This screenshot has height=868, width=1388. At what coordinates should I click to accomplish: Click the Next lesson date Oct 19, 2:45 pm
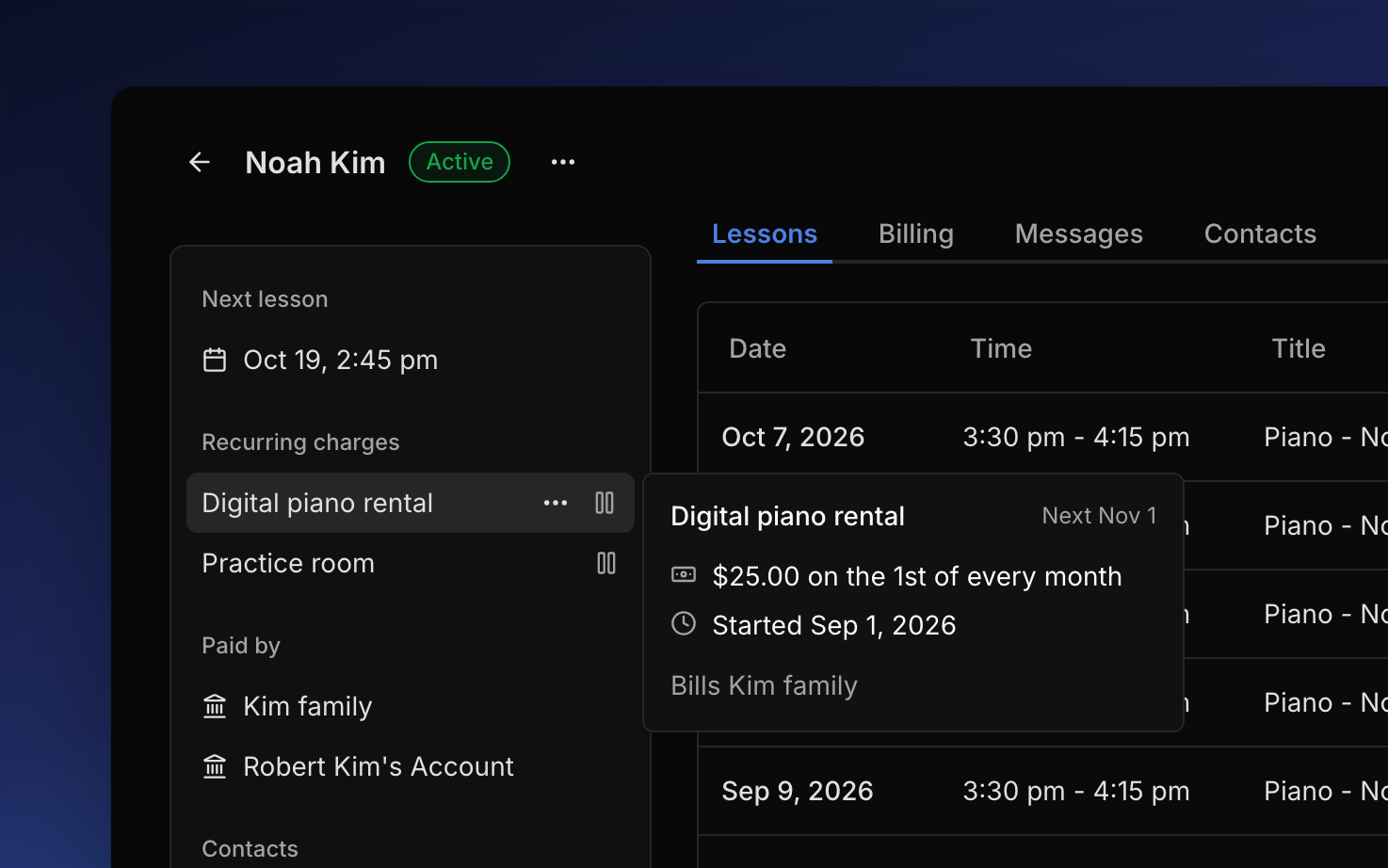(340, 360)
